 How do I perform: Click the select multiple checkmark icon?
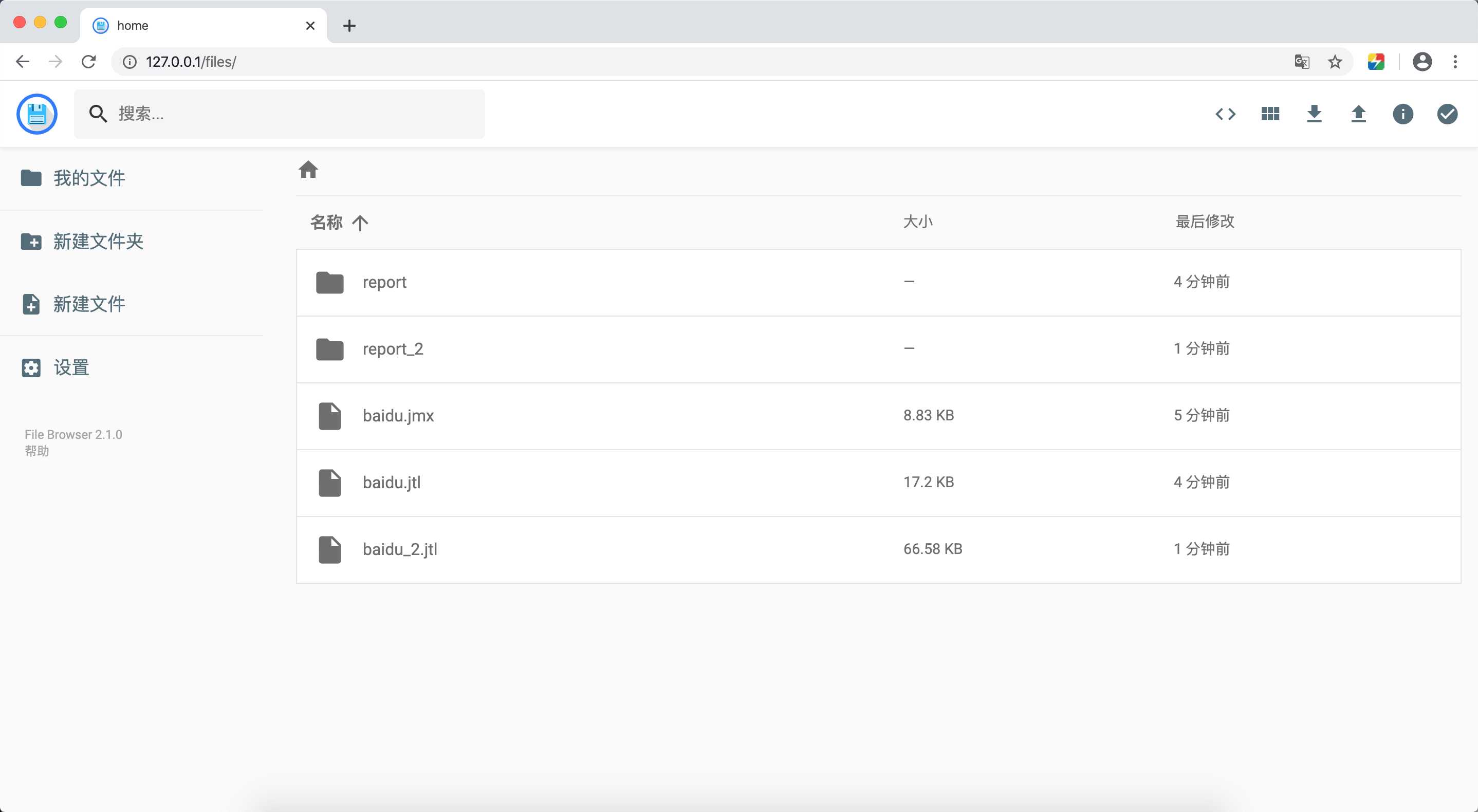coord(1448,114)
